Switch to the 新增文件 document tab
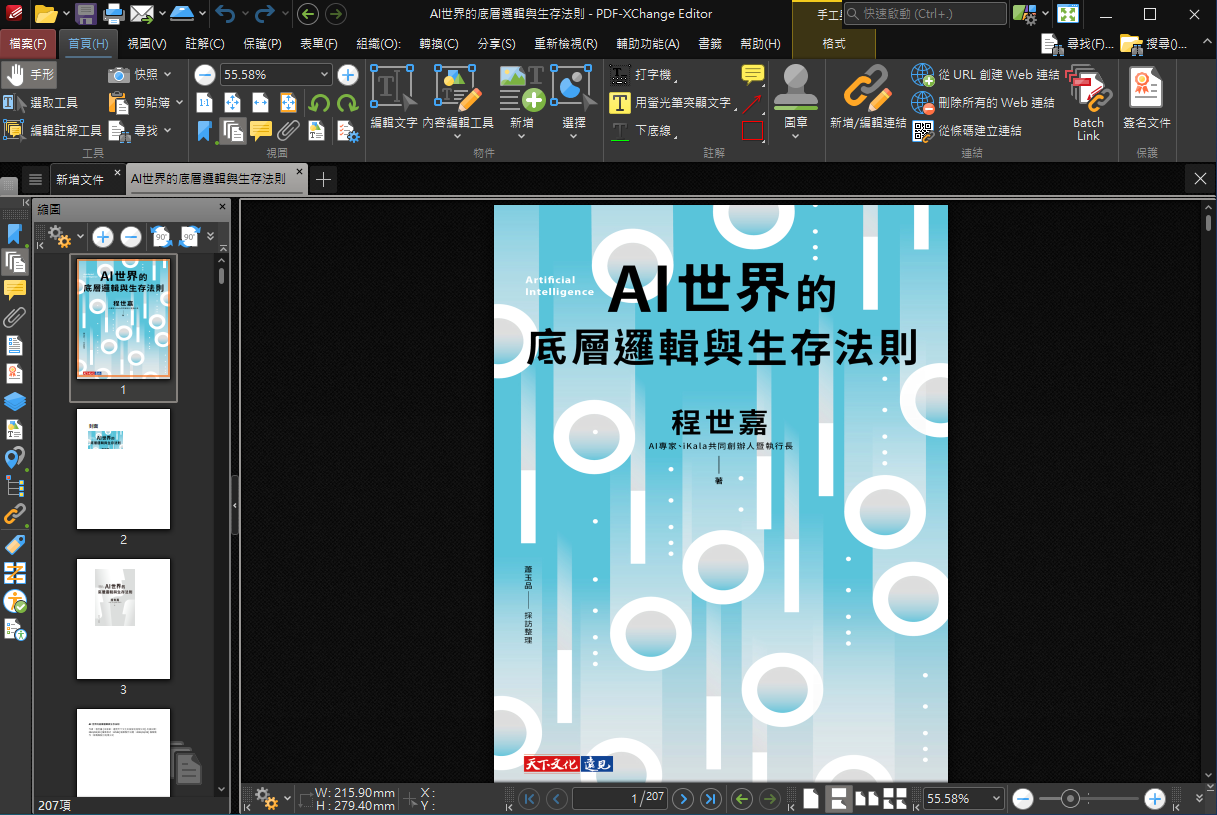This screenshot has width=1217, height=815. [x=80, y=180]
